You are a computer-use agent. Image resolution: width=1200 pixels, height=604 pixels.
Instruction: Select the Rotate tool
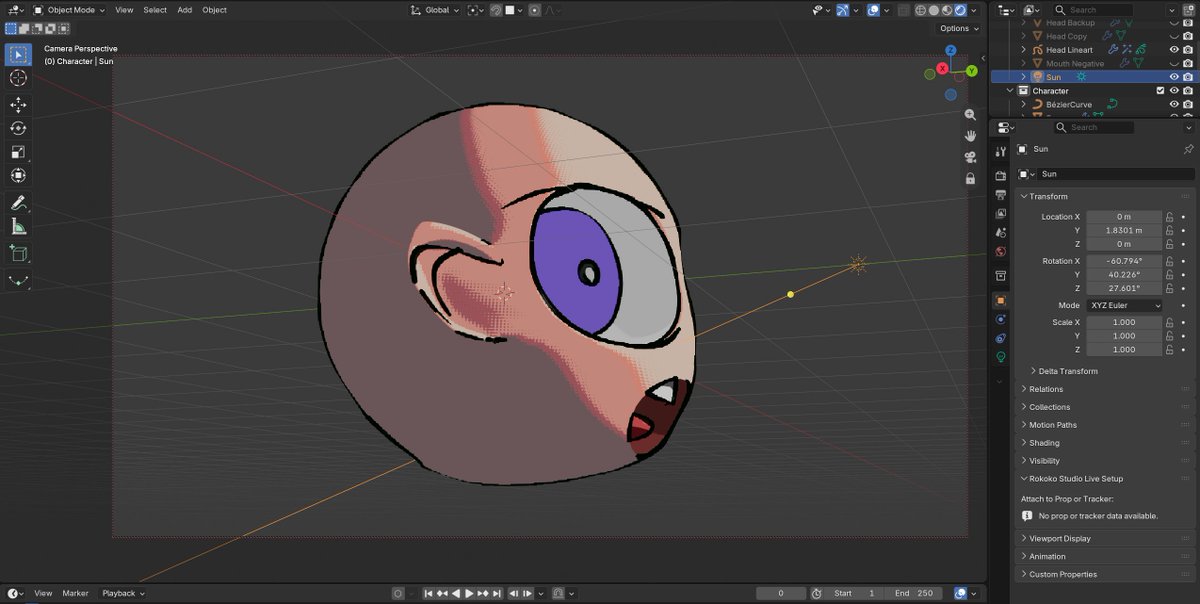pyautogui.click(x=18, y=128)
